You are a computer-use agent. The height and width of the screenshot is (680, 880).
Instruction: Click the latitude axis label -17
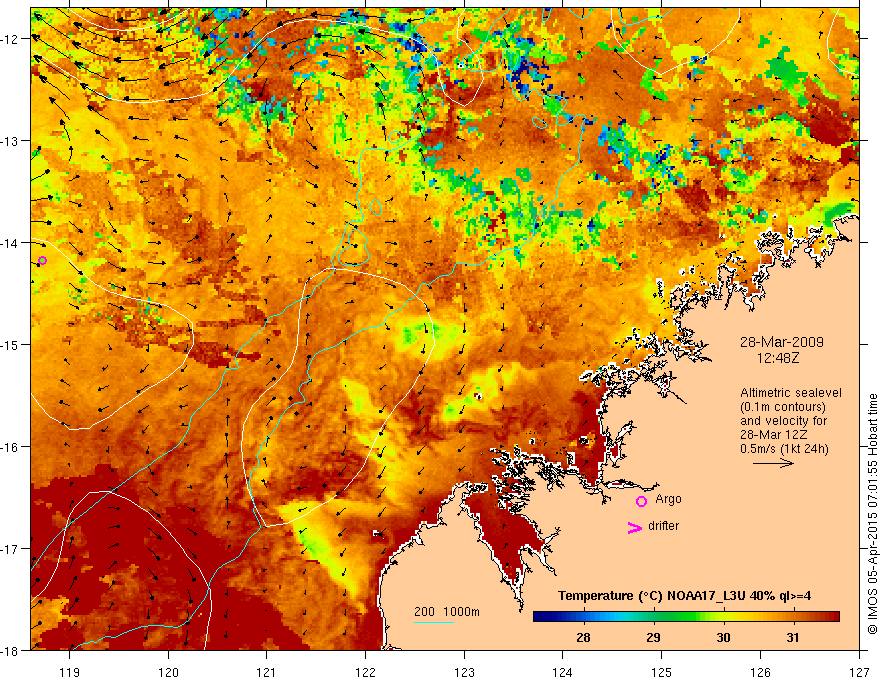point(11,548)
